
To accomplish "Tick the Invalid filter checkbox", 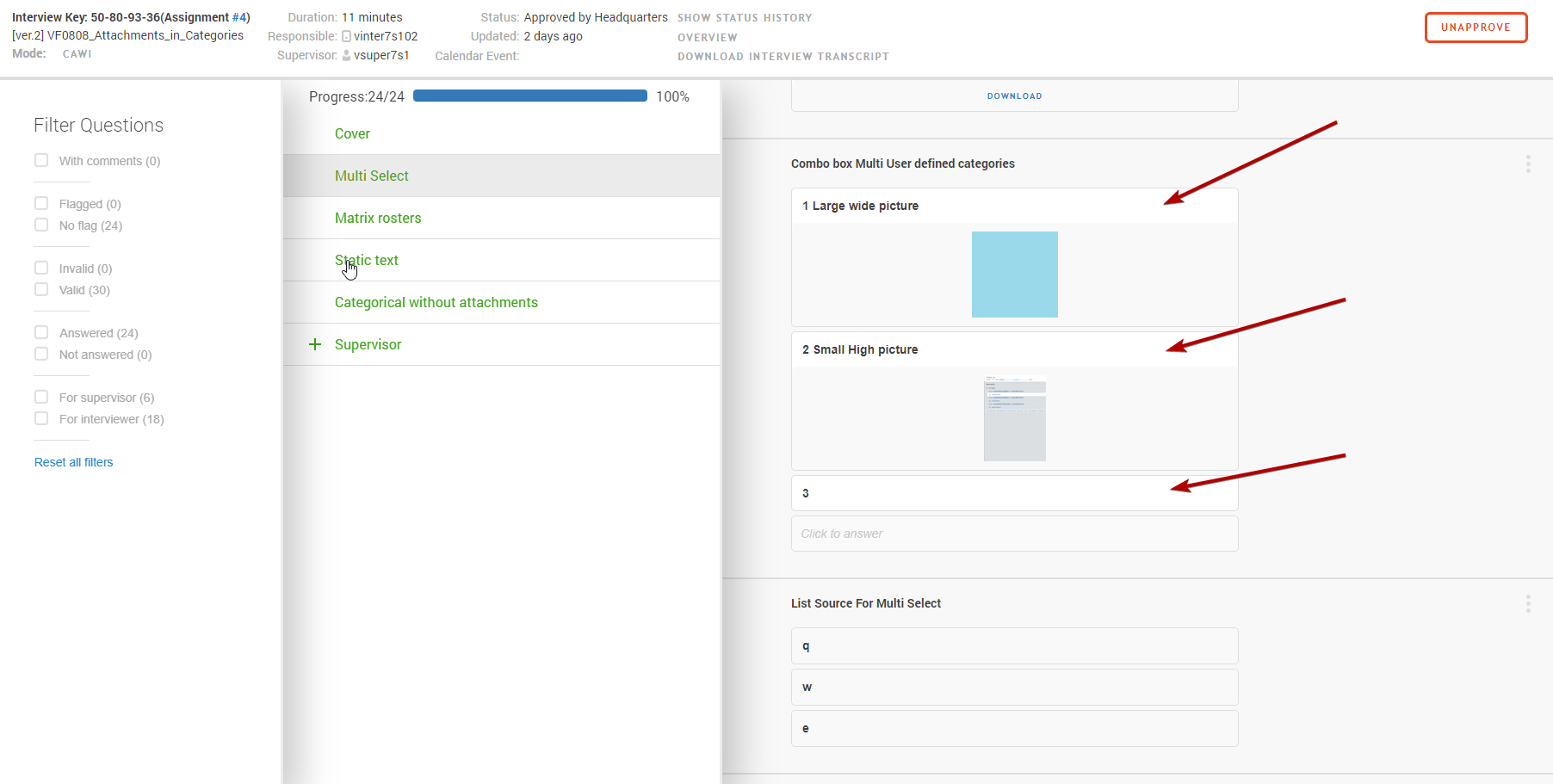I will pyautogui.click(x=41, y=268).
